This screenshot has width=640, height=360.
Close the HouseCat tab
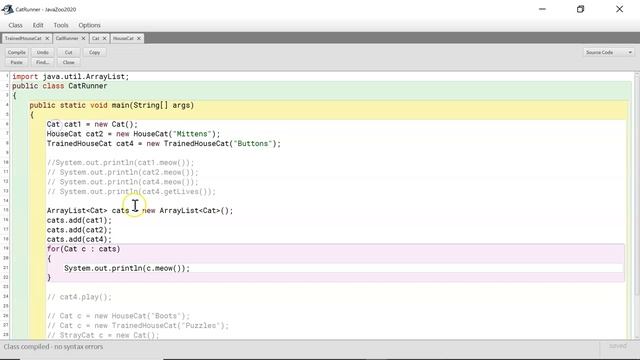point(139,38)
